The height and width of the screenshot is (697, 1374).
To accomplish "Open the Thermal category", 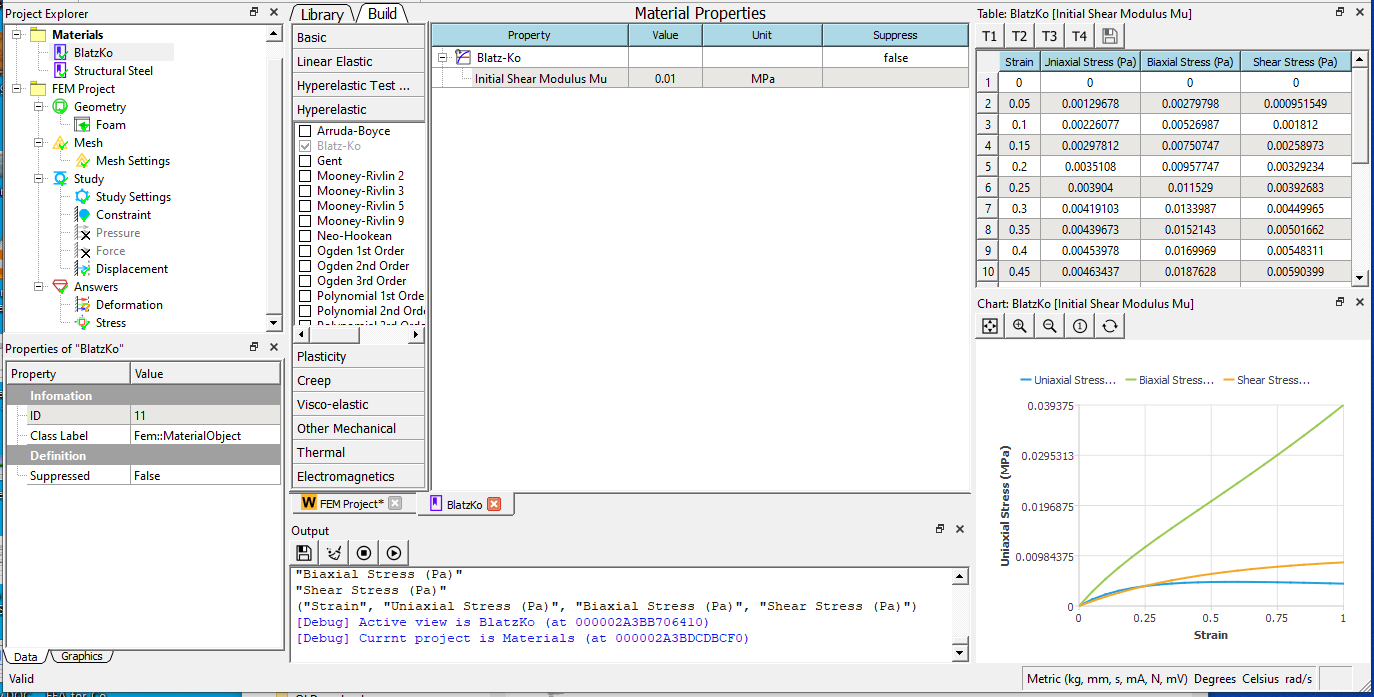I will coord(359,453).
